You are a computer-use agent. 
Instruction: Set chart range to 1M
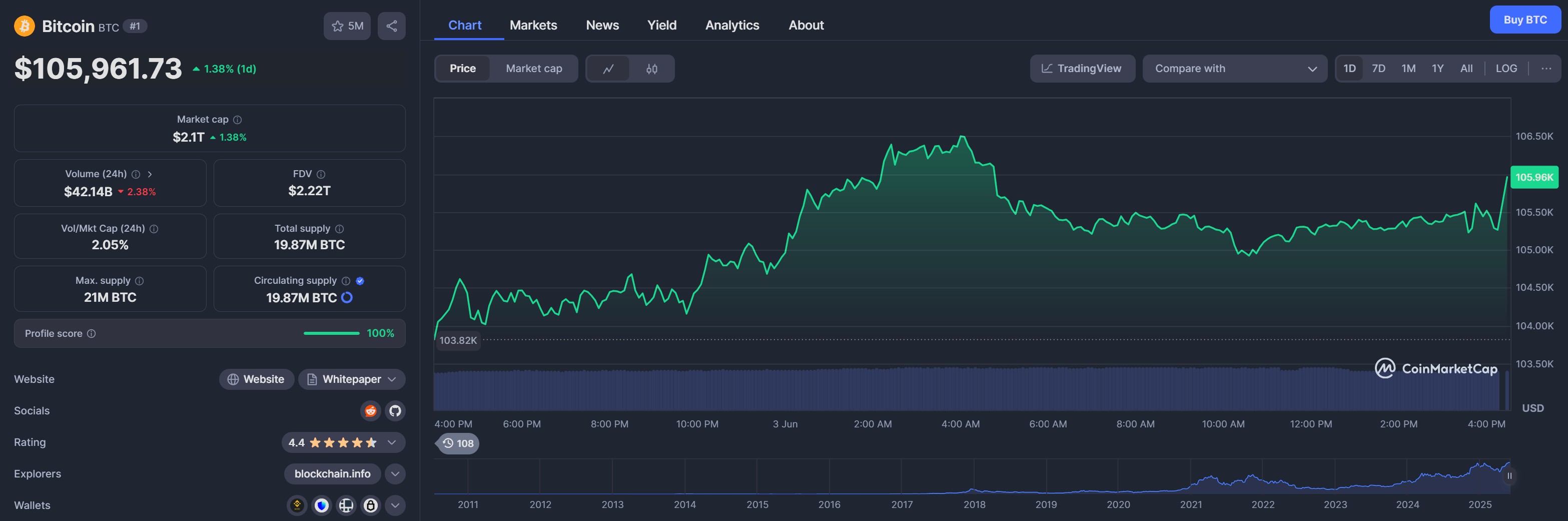[1408, 69]
